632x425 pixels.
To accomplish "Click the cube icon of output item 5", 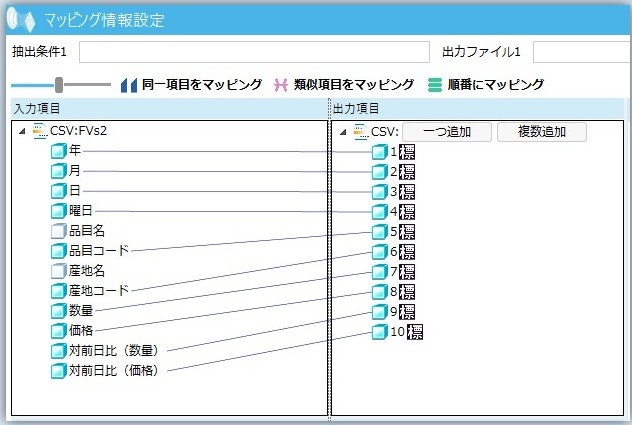I will click(x=379, y=232).
